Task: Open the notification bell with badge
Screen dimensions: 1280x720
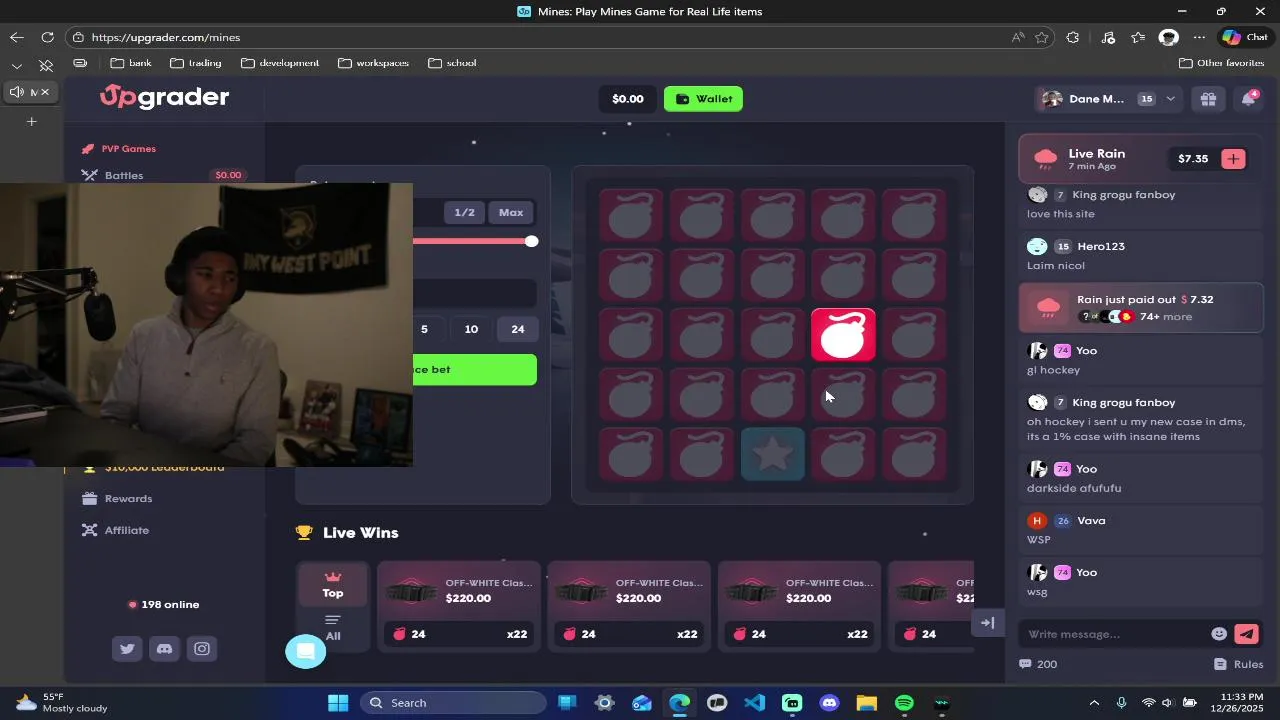Action: [x=1248, y=99]
